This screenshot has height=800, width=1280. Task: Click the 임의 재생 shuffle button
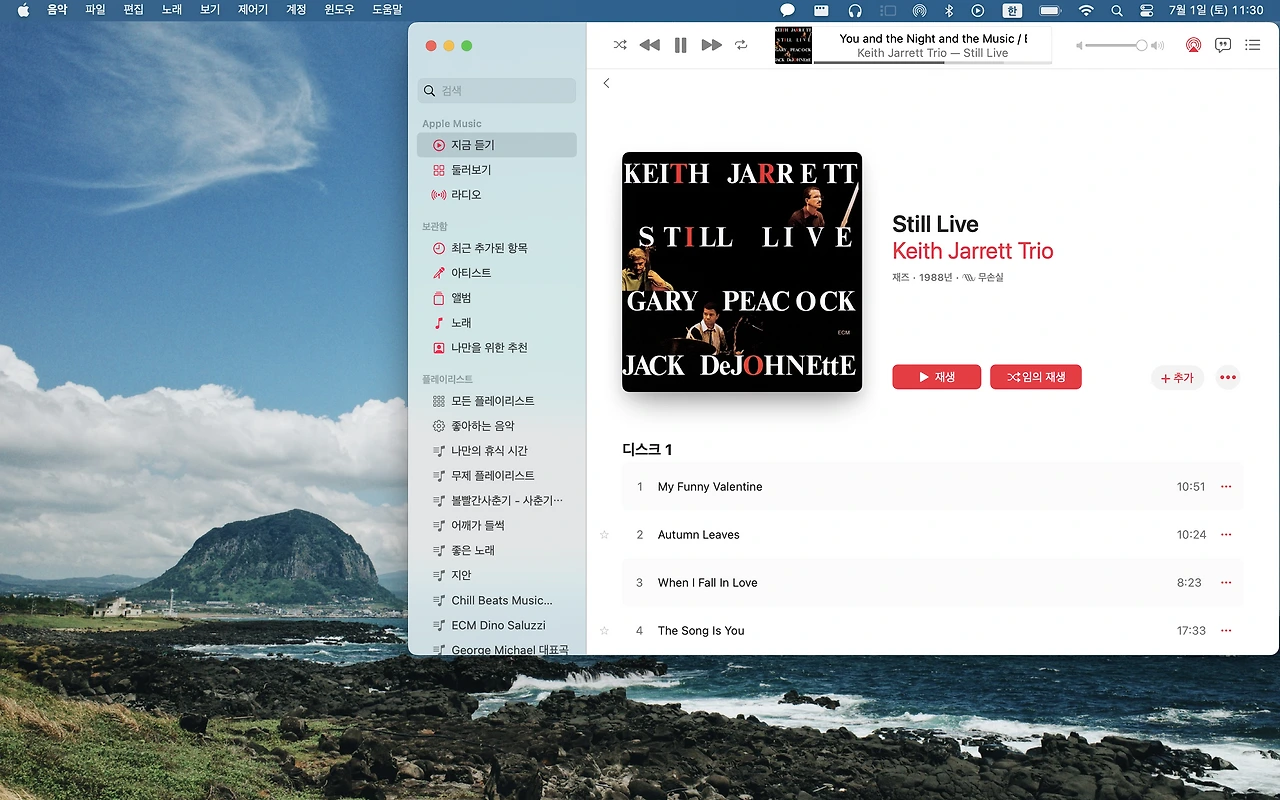point(1036,377)
